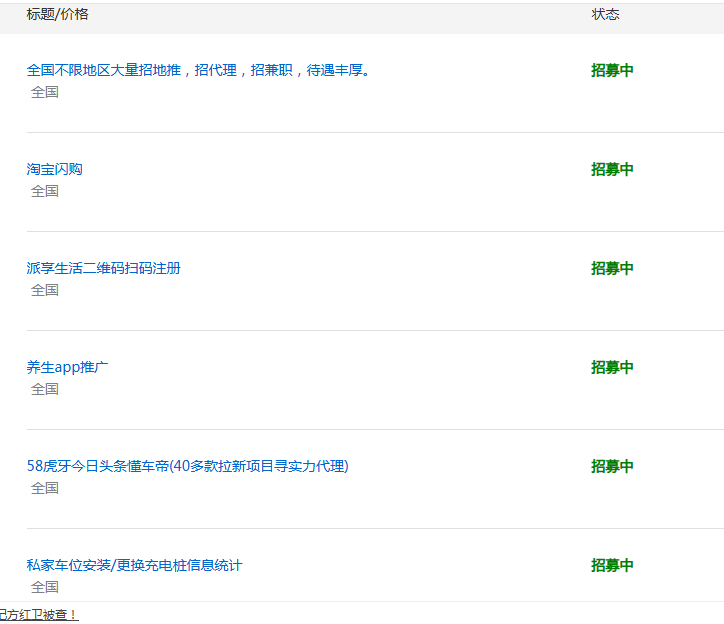Viewport: 724px width, 624px height.
Task: Click the 标题/价格 column header
Action: pyautogui.click(x=58, y=14)
